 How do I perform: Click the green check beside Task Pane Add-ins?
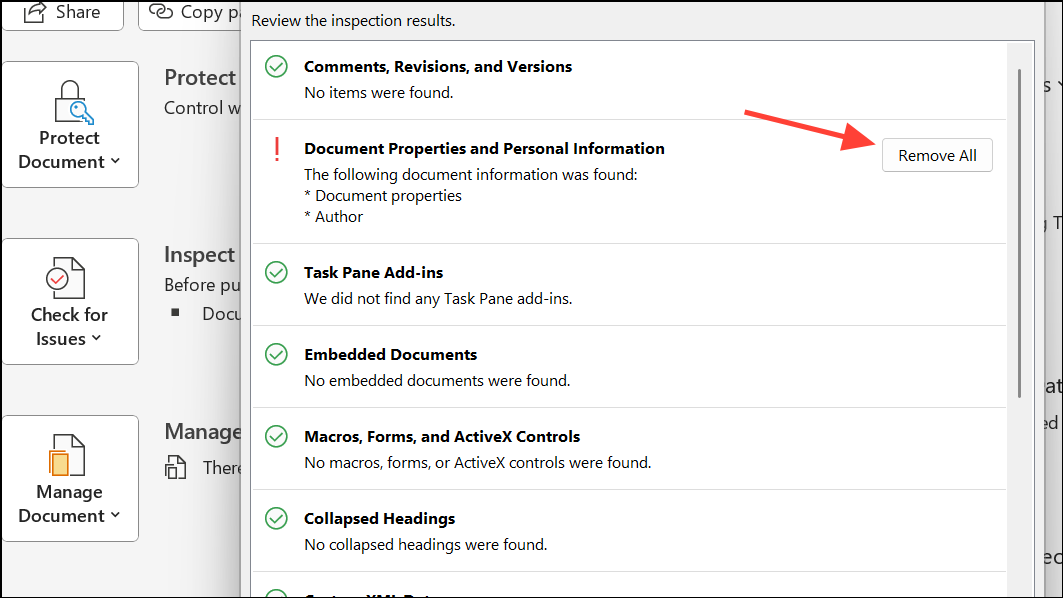coord(277,272)
